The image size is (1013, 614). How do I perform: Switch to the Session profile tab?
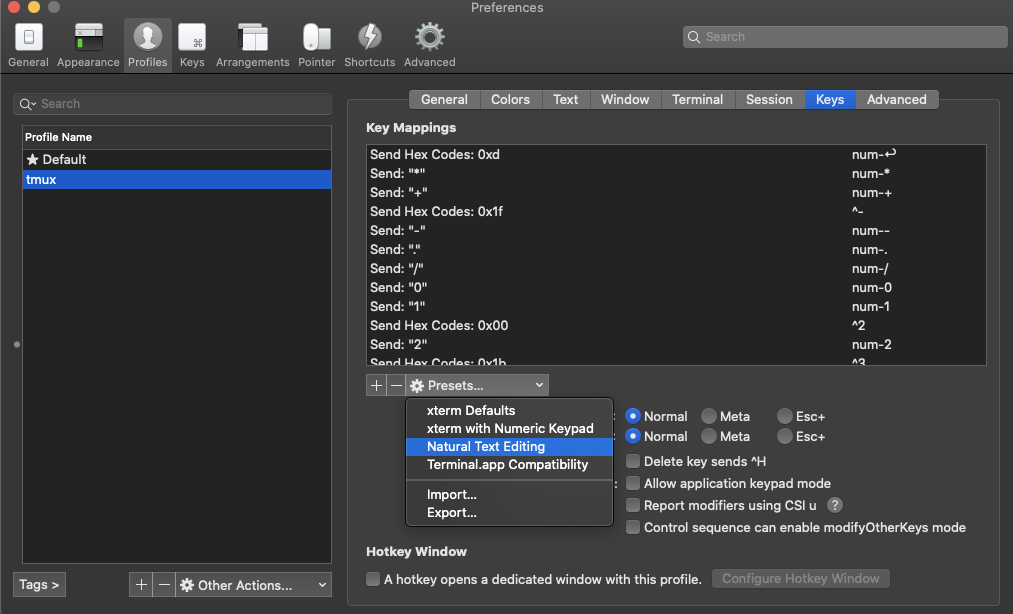pos(769,100)
